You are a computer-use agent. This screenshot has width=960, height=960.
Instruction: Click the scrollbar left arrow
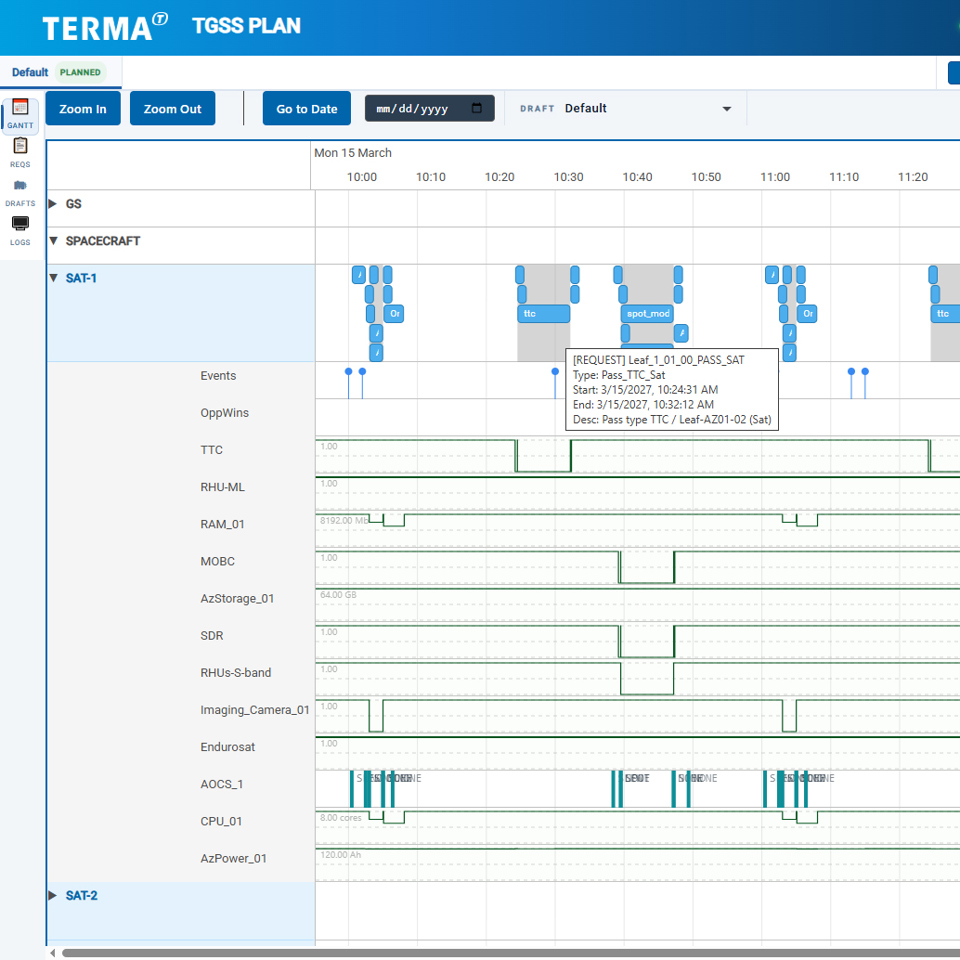pyautogui.click(x=53, y=953)
